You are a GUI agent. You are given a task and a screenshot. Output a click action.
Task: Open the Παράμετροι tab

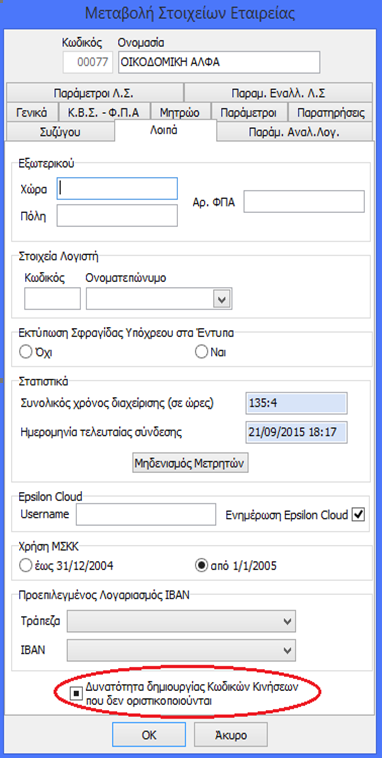coord(249,113)
